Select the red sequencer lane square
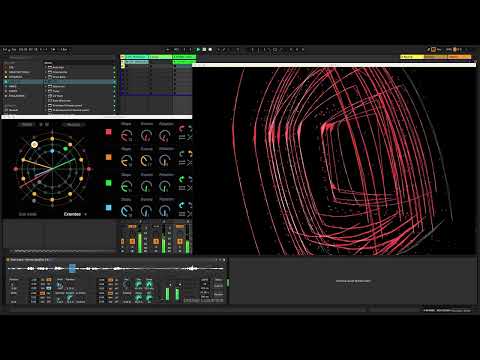Screen dimensions: 480x360 (x=109, y=132)
